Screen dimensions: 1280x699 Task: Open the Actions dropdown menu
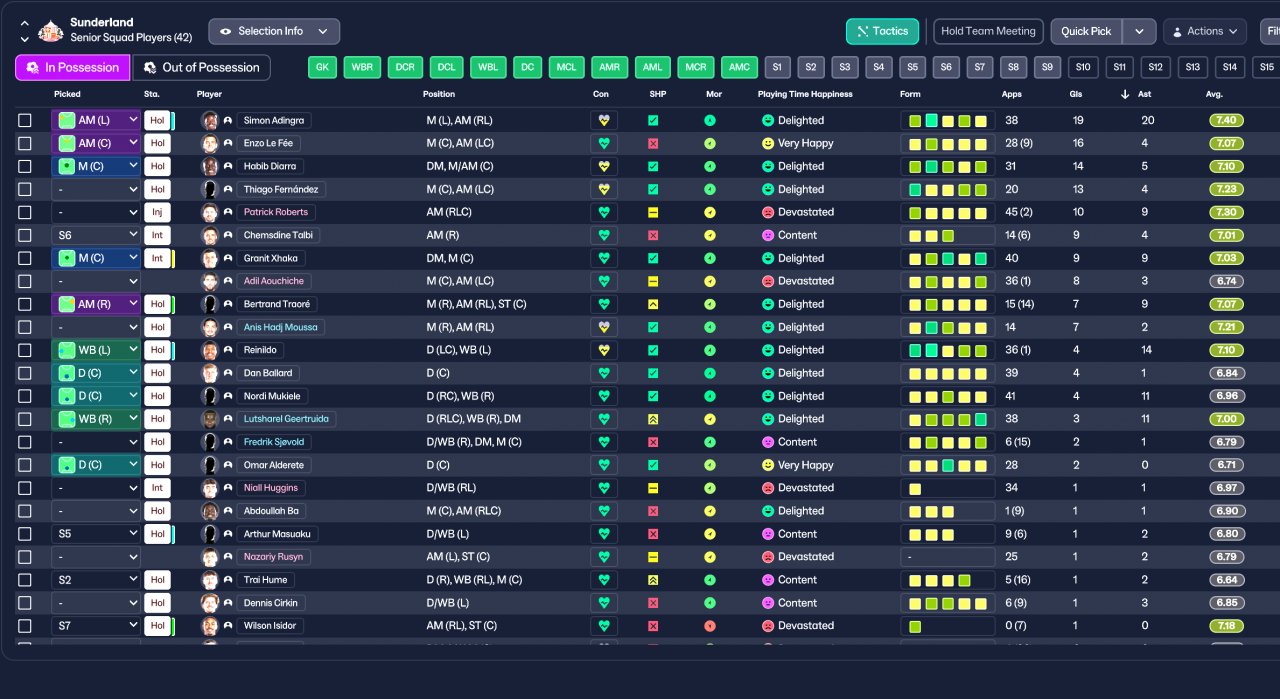pyautogui.click(x=1205, y=31)
